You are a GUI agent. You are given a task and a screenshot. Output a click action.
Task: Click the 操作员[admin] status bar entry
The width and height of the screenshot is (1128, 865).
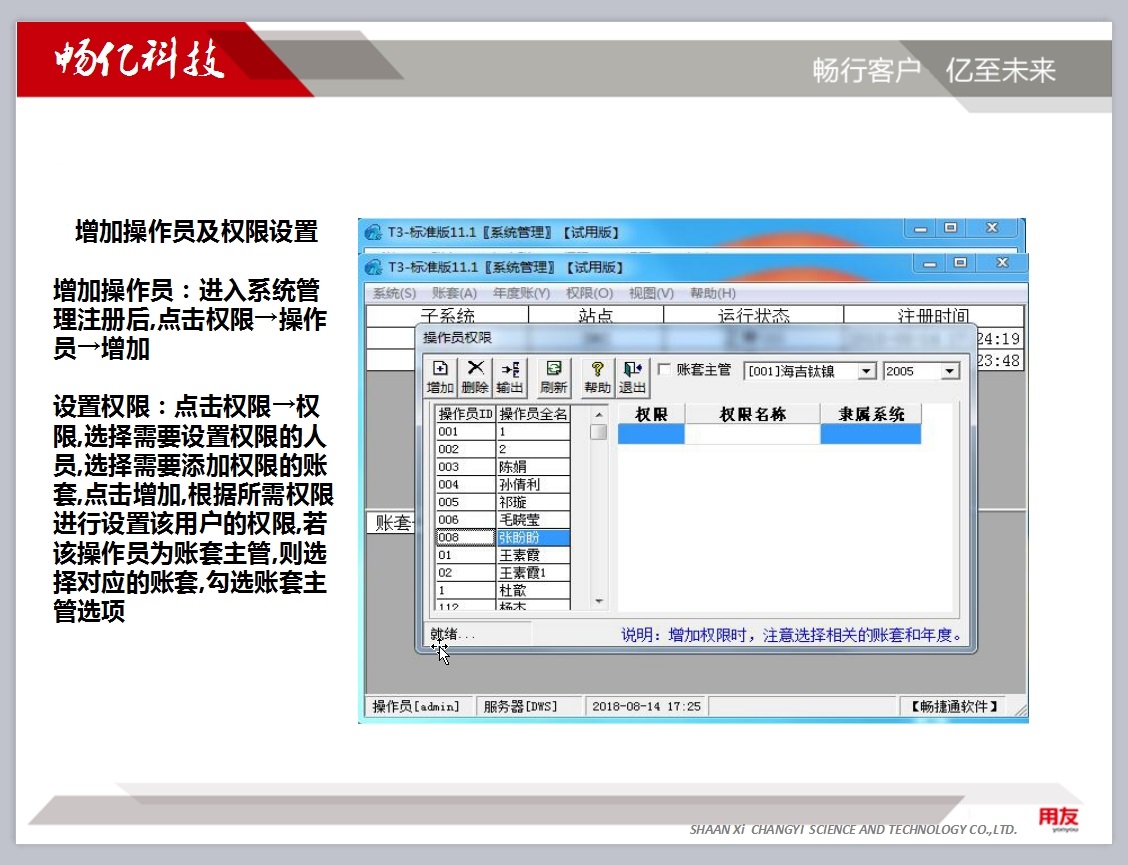tap(417, 707)
